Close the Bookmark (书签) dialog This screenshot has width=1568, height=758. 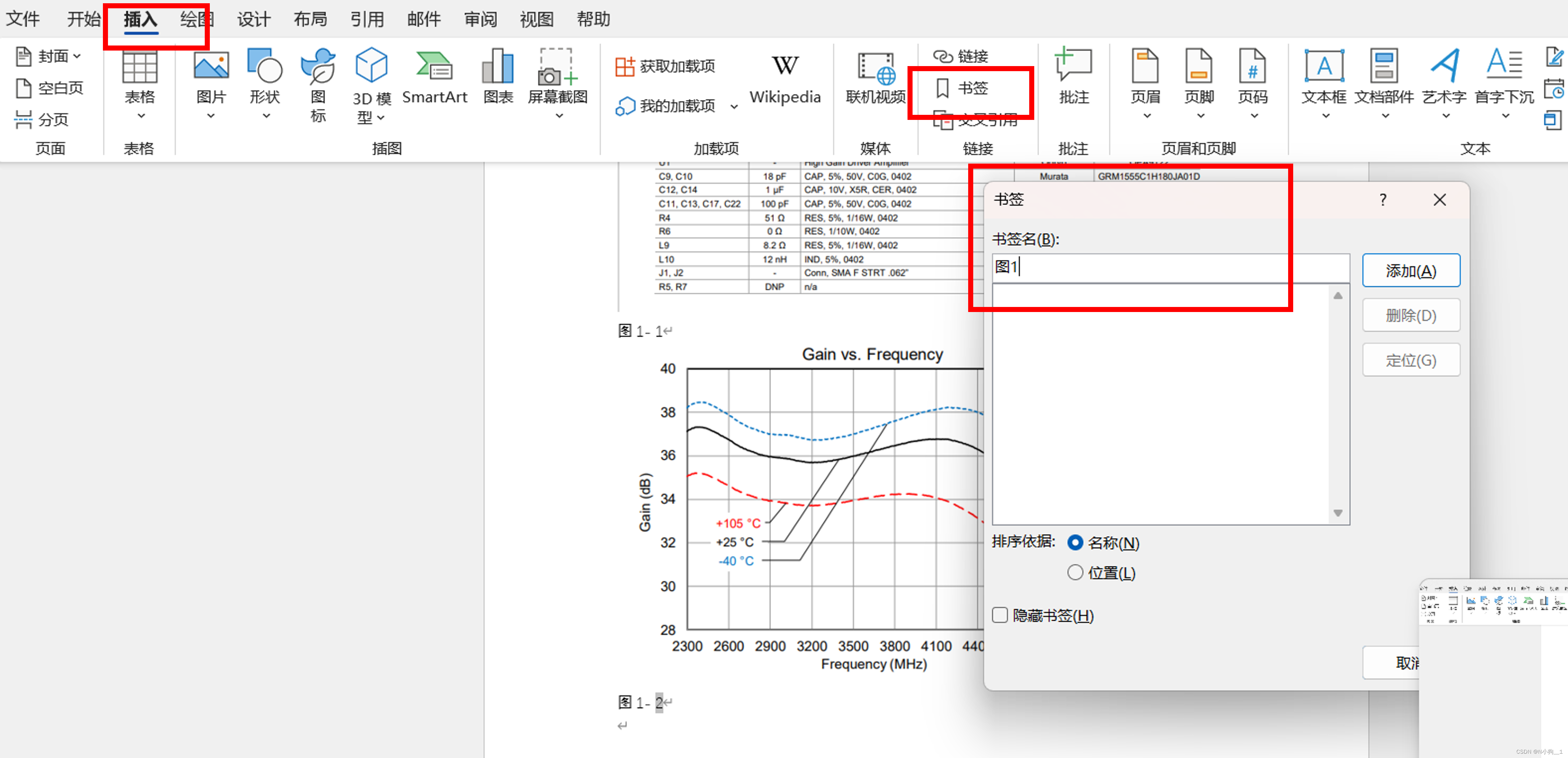(1439, 200)
